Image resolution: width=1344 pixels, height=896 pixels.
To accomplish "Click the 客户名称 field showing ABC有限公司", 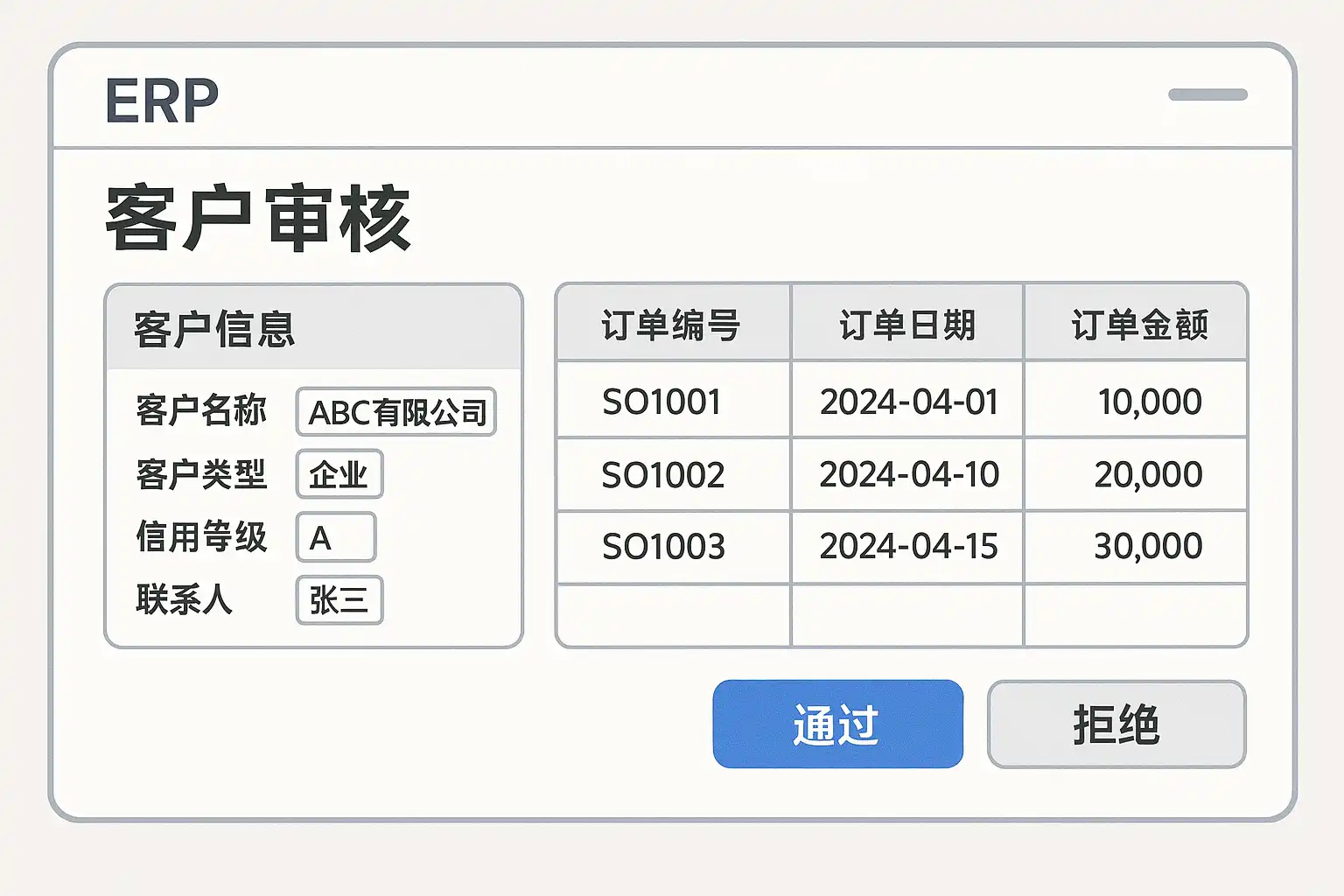I will 396,412.
